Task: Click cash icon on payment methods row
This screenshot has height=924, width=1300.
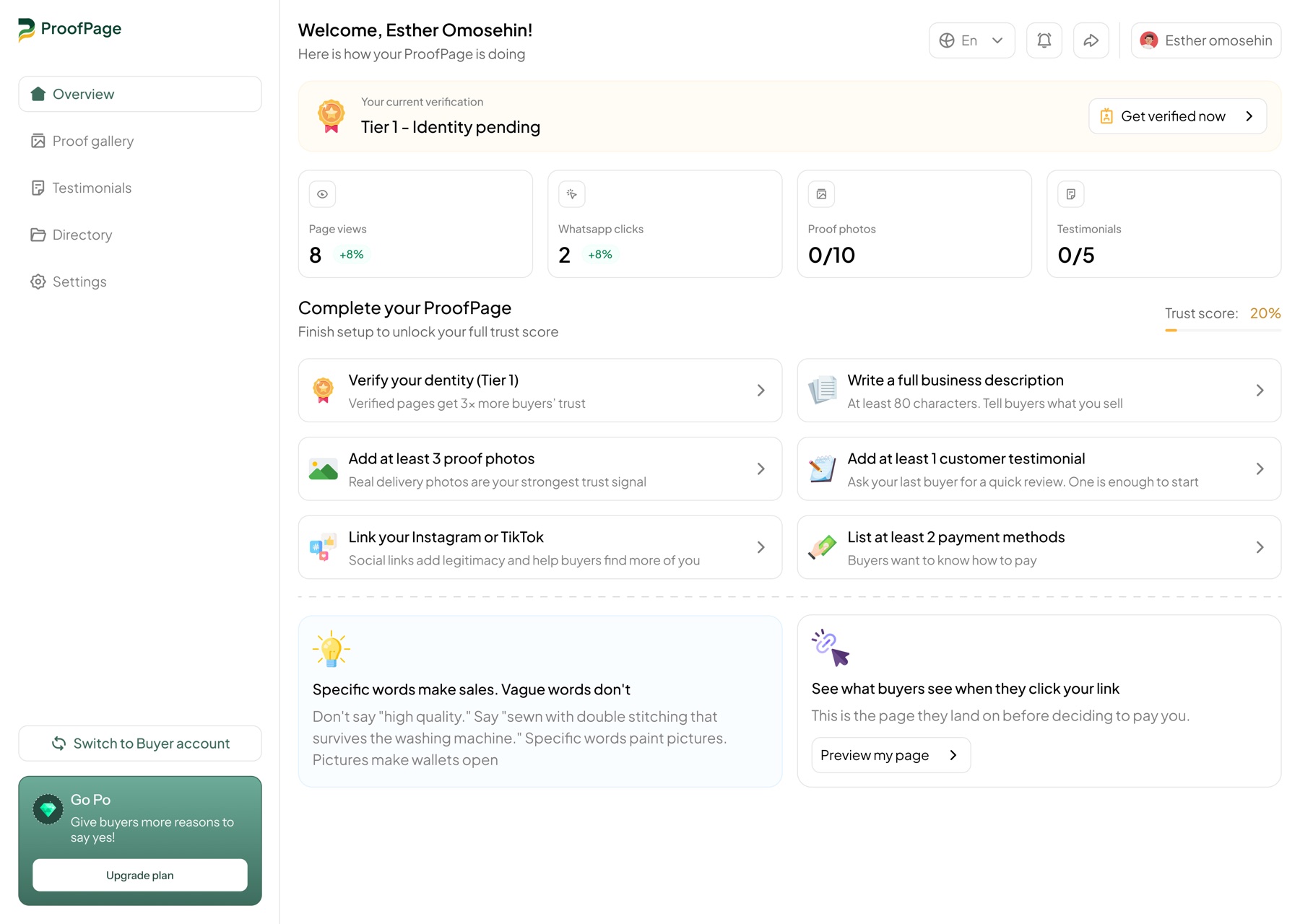Action: click(823, 547)
